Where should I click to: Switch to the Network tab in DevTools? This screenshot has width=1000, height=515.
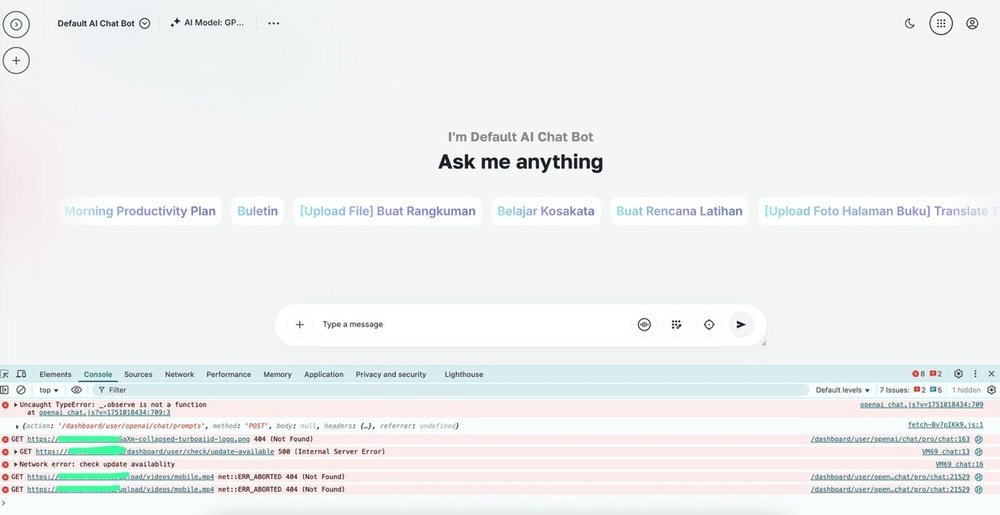[179, 374]
